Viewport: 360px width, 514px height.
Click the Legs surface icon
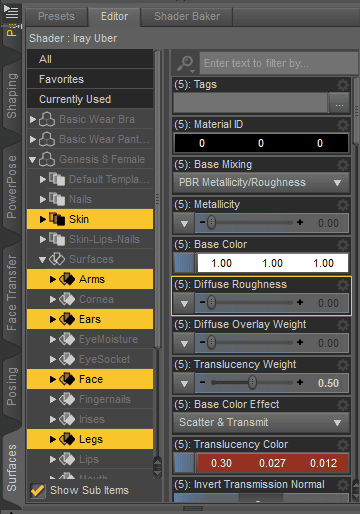[x=67, y=439]
